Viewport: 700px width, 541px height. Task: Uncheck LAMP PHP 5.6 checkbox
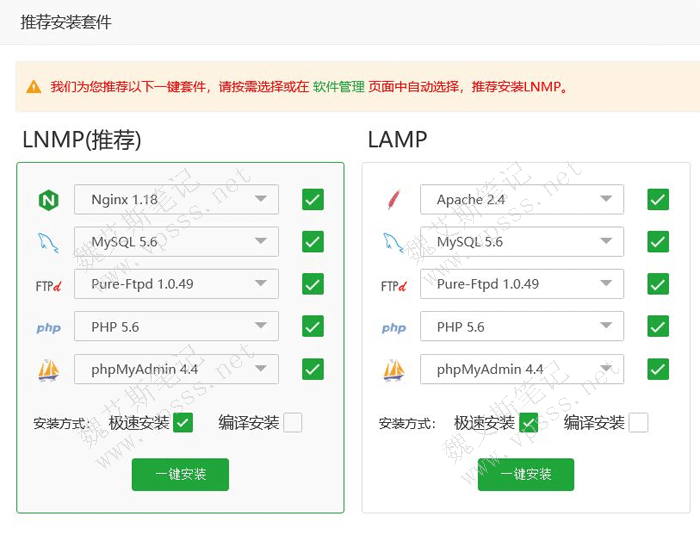[658, 326]
